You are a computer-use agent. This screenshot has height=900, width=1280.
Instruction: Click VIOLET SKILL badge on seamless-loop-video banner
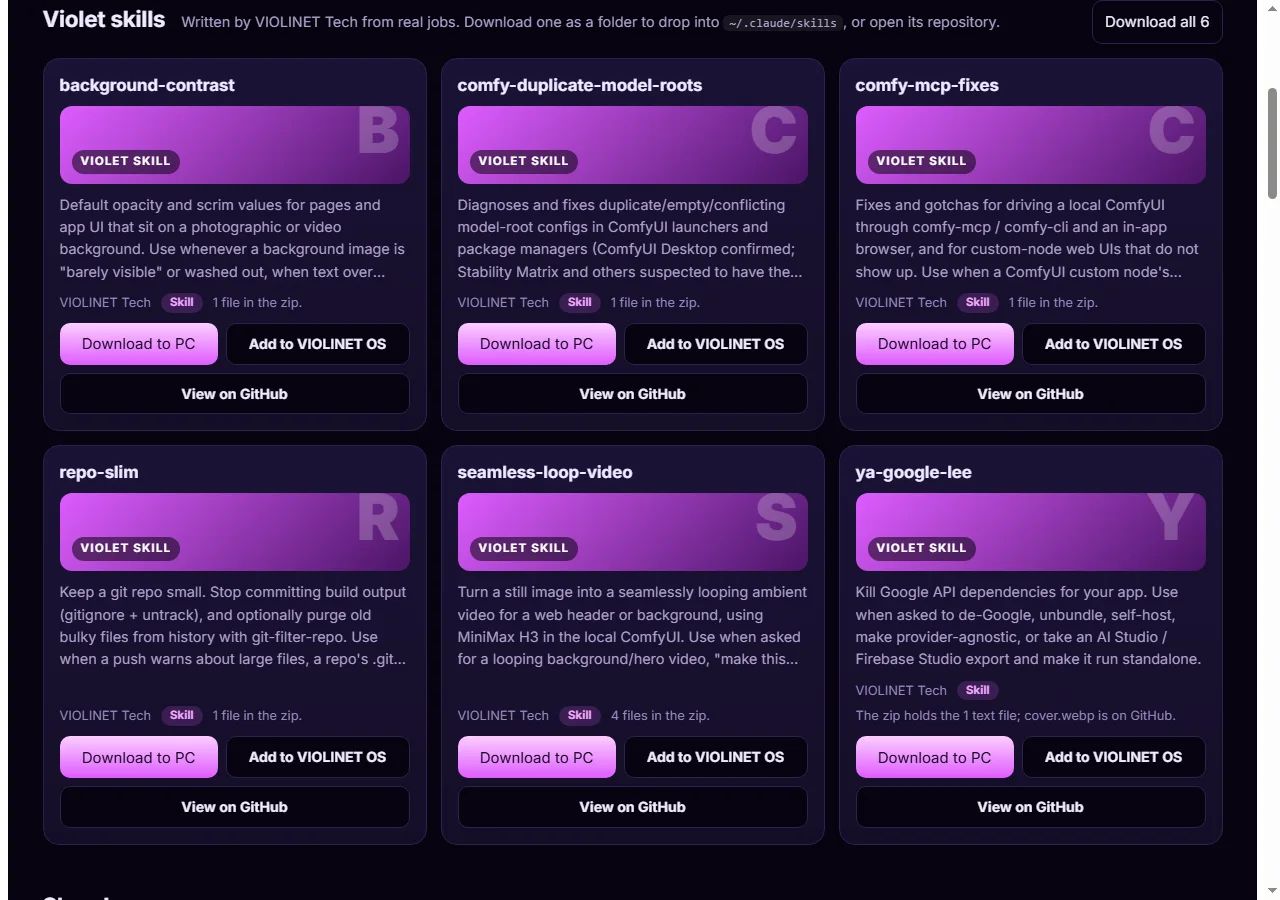point(524,548)
